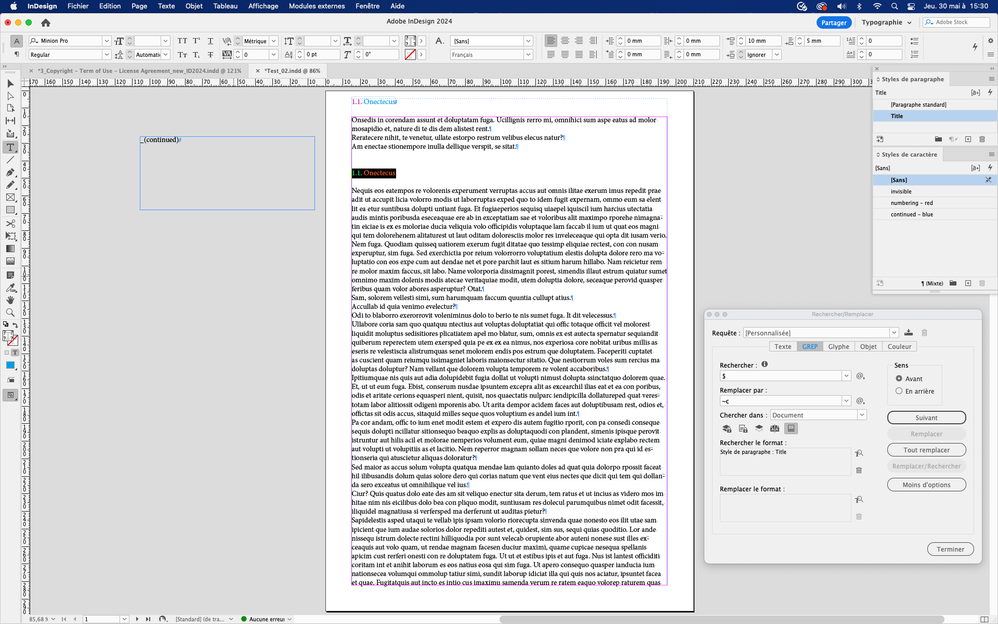Create new style in Styles de paragraphe panel
The image size is (998, 624).
tap(968, 139)
